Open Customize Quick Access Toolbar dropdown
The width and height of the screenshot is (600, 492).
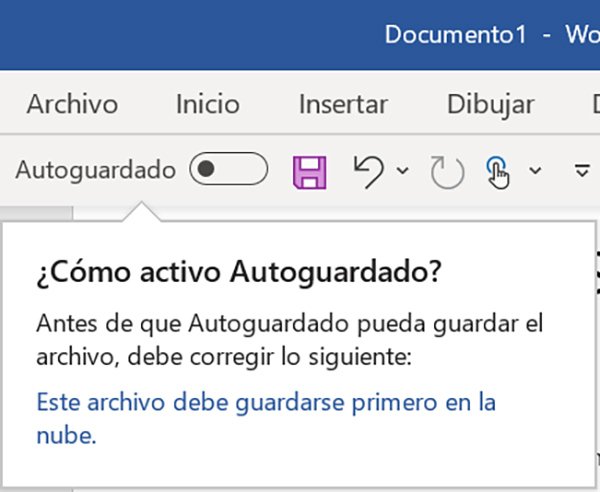(582, 170)
